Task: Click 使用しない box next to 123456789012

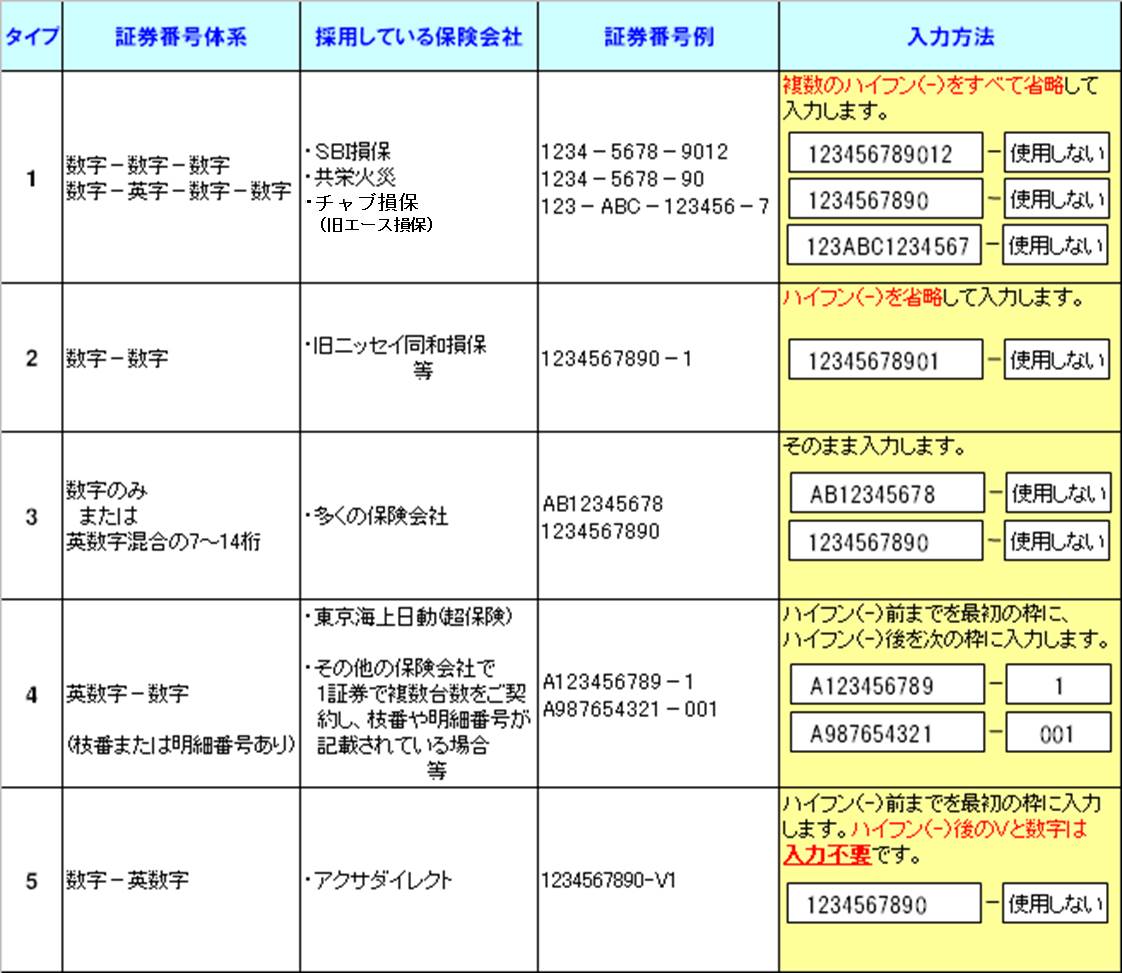Action: click(1057, 154)
